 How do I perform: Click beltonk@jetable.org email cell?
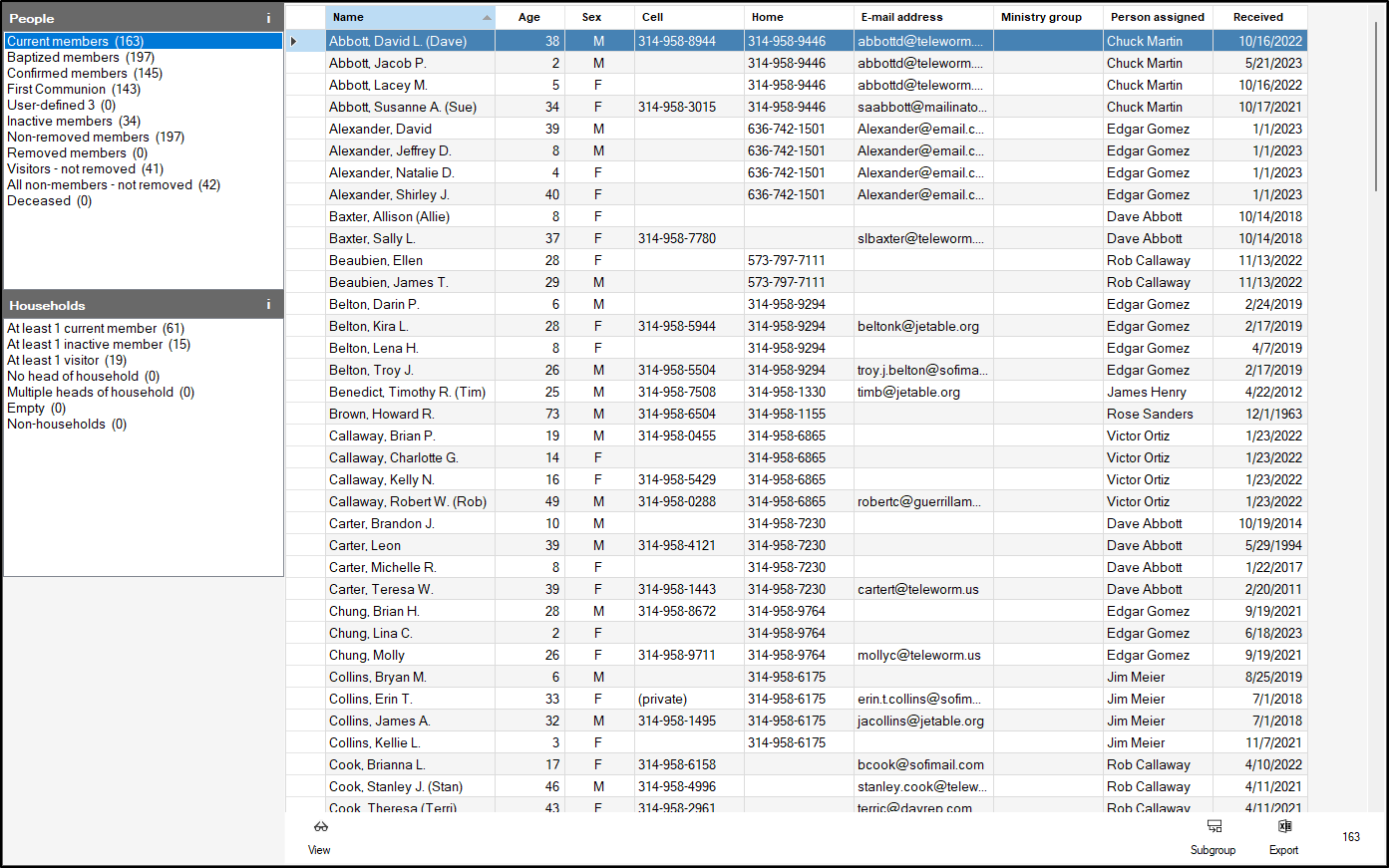coord(918,326)
